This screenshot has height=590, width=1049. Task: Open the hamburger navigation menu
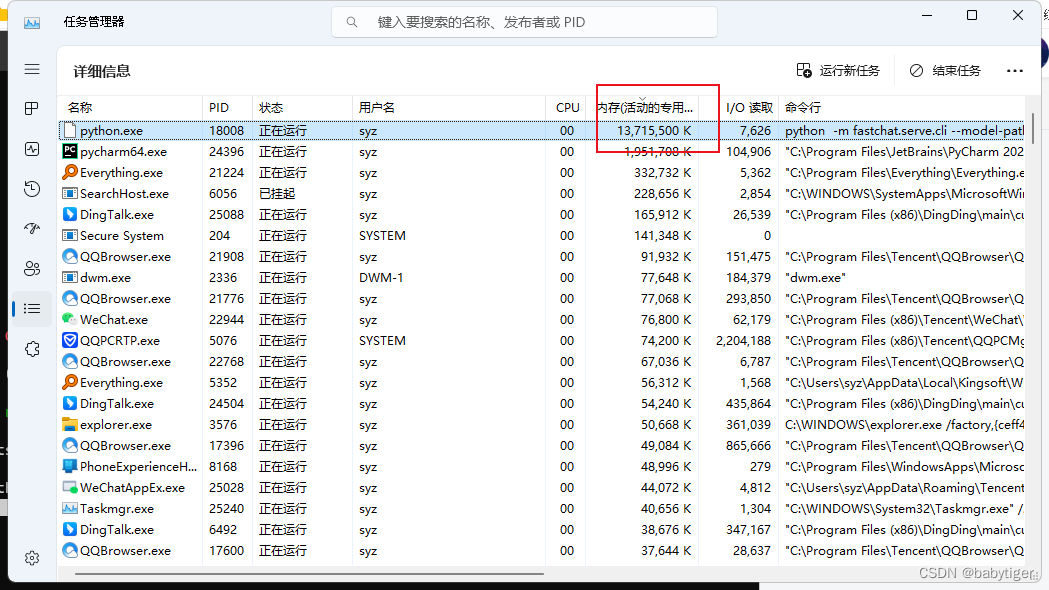click(32, 70)
